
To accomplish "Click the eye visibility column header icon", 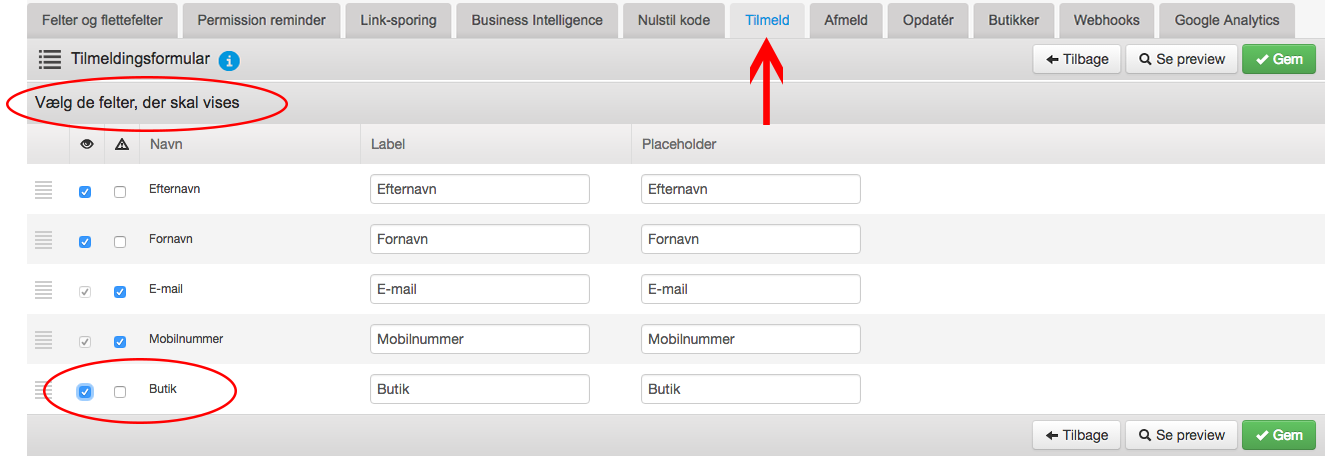I will tap(86, 144).
